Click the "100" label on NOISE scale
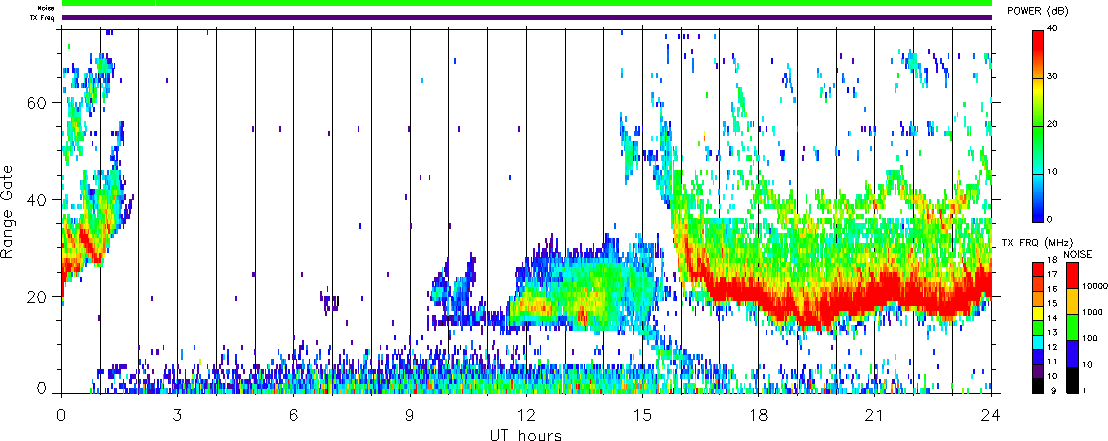This screenshot has height=441, width=1108. (x=1090, y=339)
